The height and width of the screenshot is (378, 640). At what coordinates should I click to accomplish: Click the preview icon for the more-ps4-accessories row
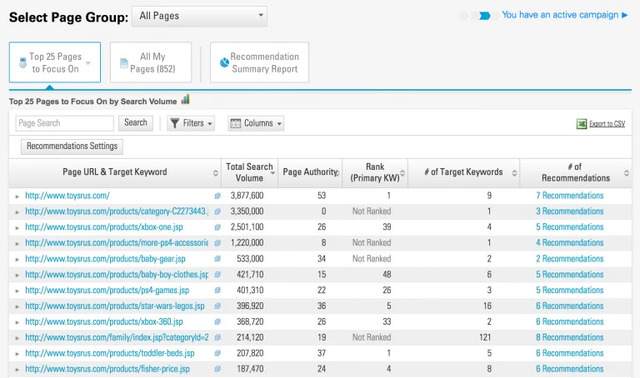pos(218,243)
